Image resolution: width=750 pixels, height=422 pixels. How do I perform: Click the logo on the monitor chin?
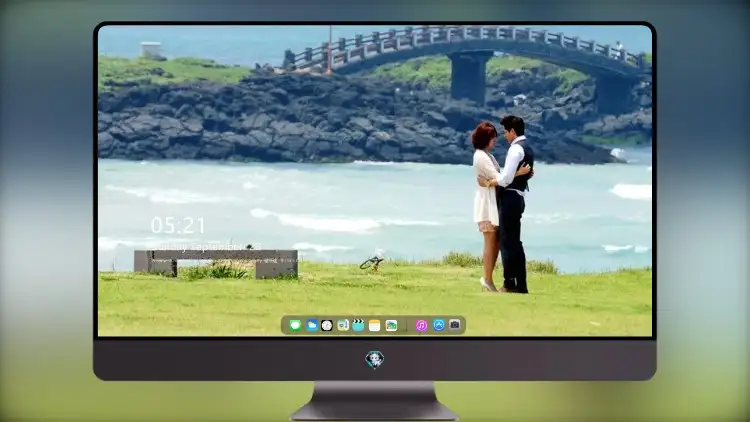(375, 359)
